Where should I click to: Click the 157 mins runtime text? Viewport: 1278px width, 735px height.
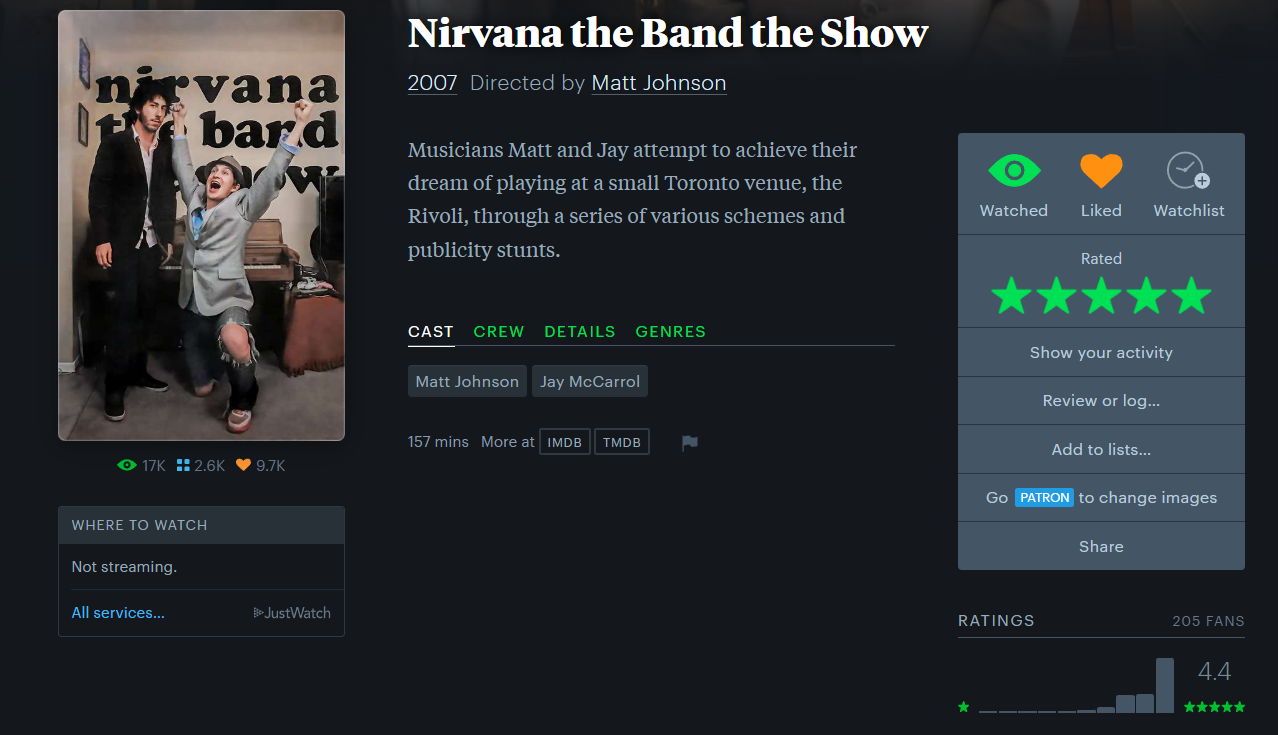pyautogui.click(x=438, y=442)
